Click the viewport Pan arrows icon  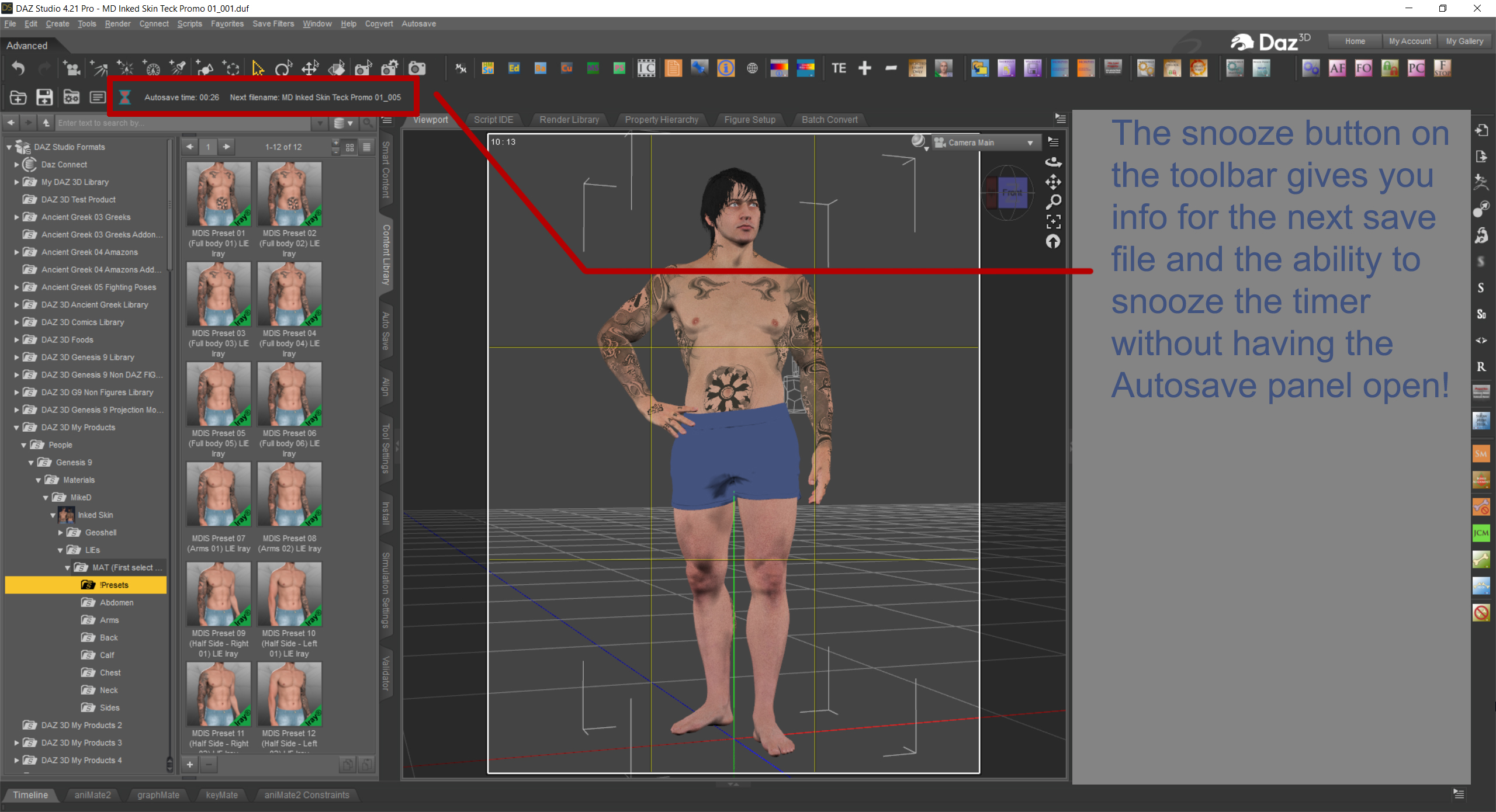(1053, 182)
